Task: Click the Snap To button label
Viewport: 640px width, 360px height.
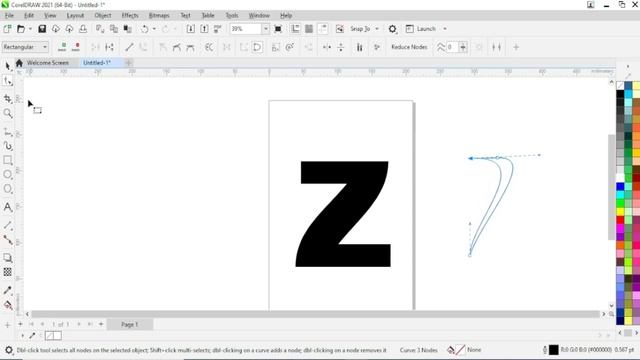Action: (x=360, y=29)
